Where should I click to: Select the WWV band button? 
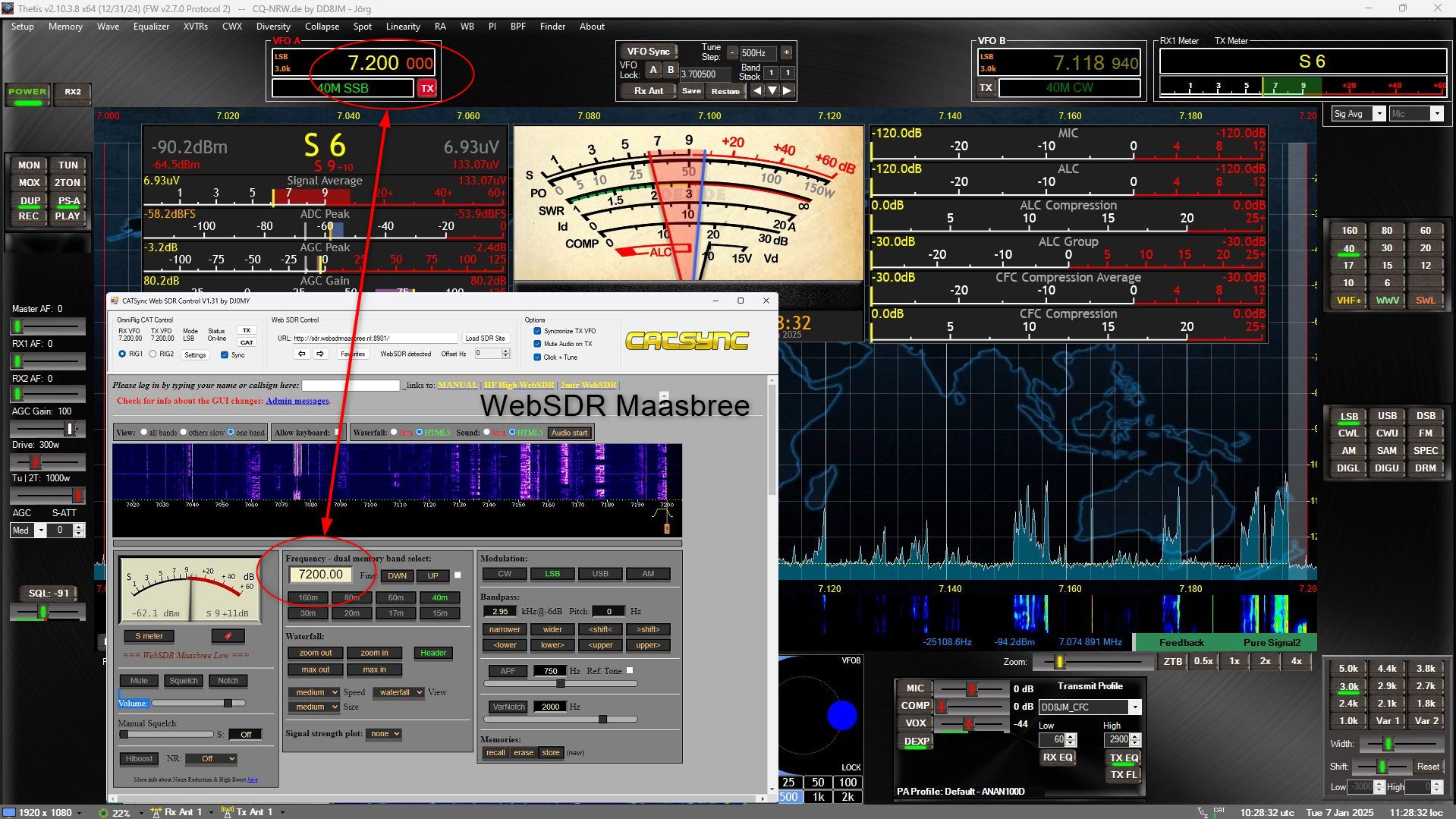point(1387,301)
